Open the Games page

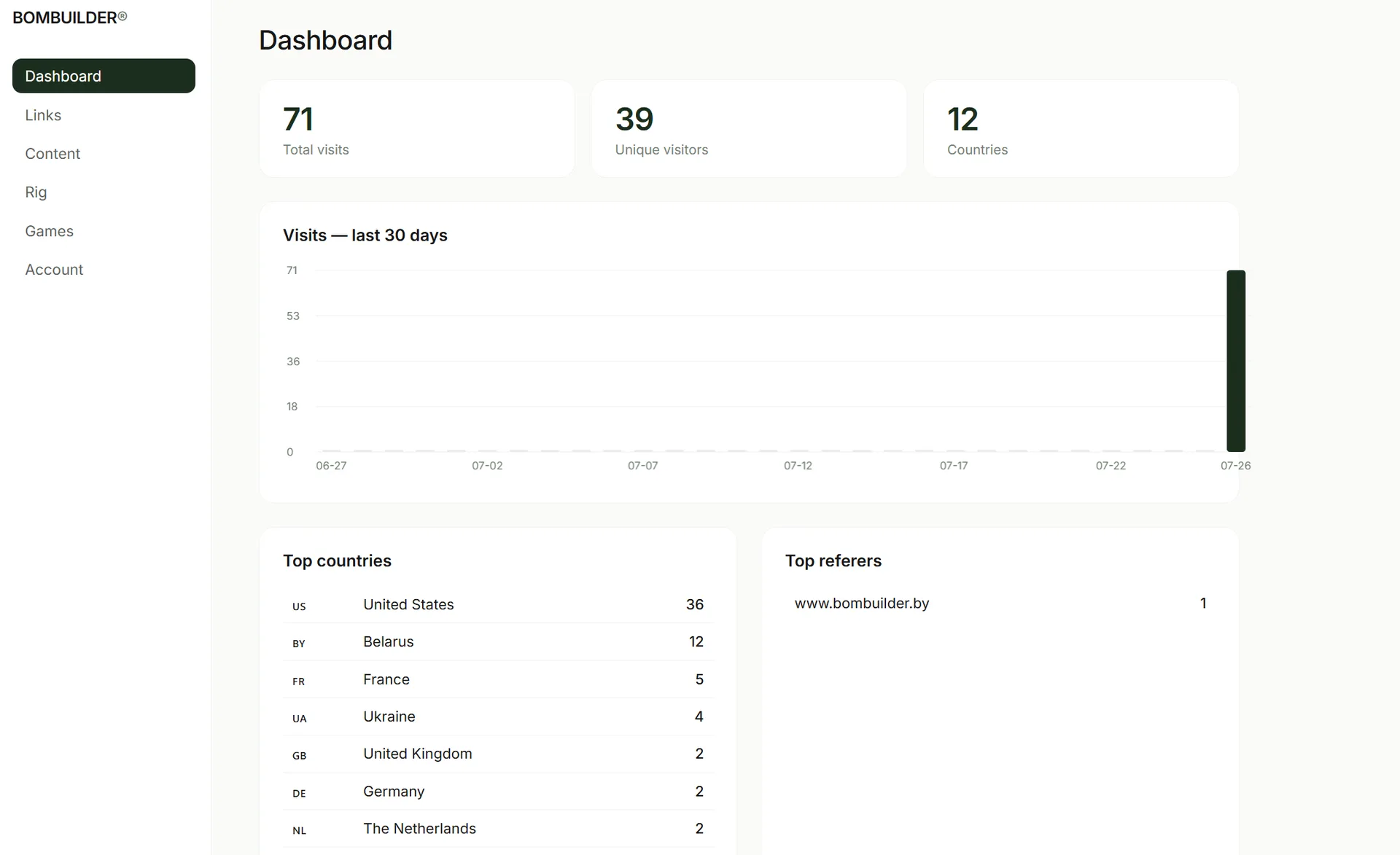(104, 231)
